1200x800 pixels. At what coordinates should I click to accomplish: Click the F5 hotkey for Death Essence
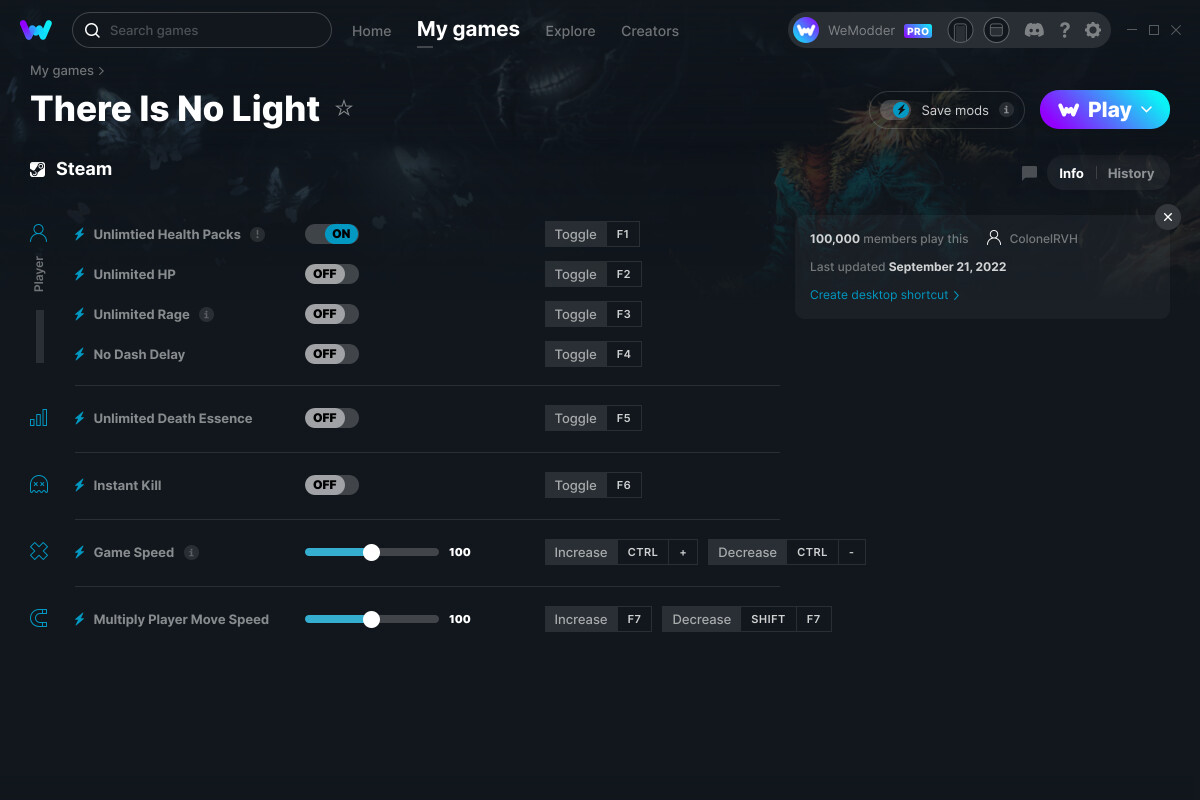coord(624,418)
